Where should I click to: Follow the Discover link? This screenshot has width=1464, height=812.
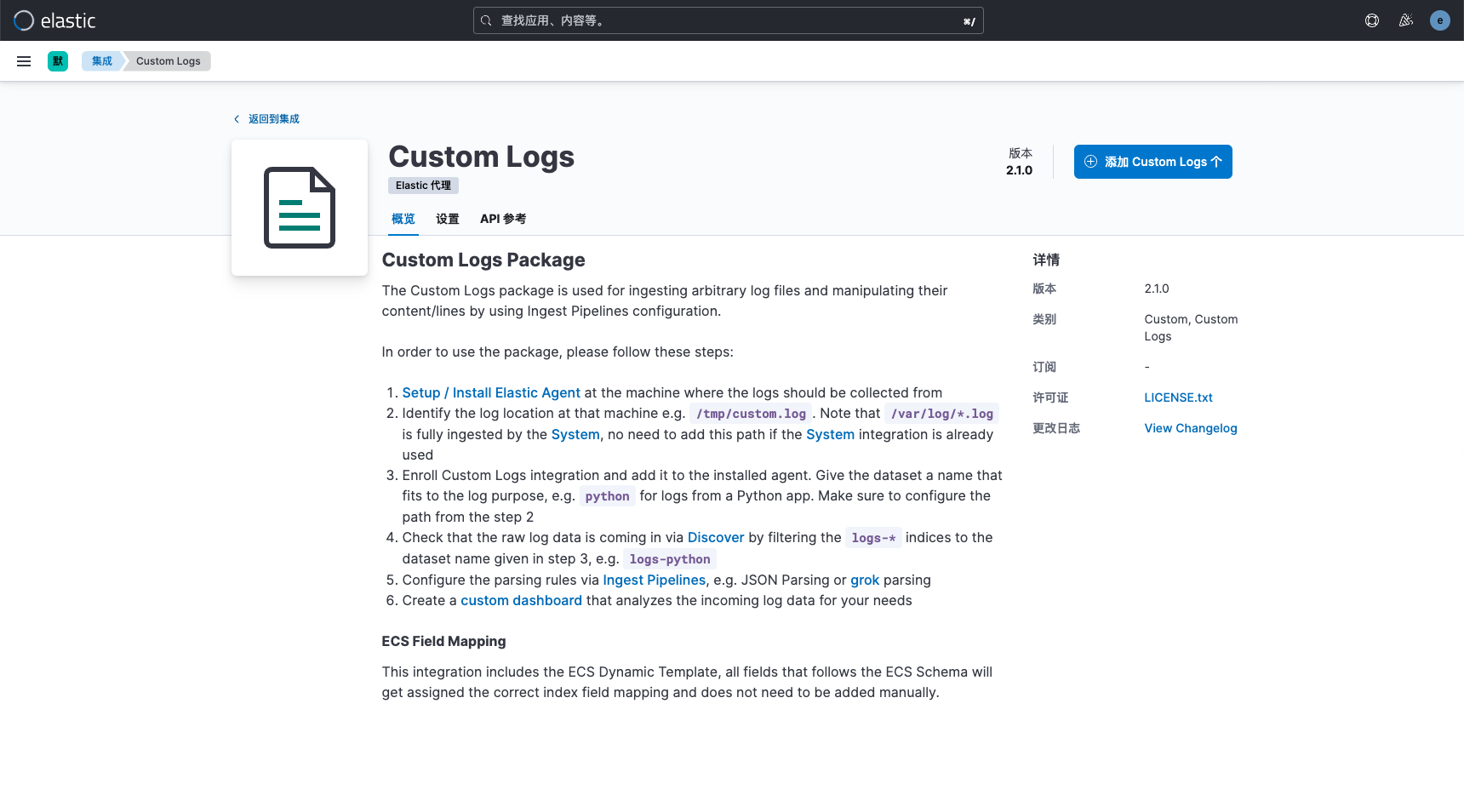[716, 537]
